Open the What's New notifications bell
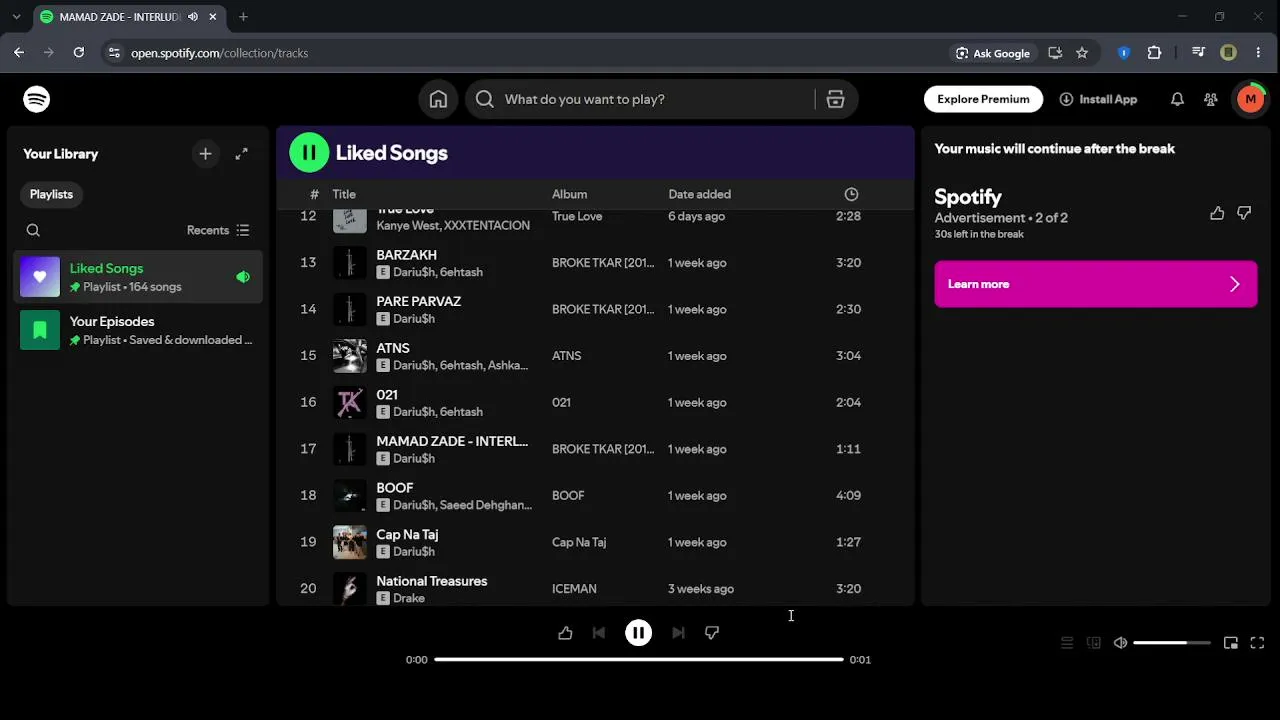The height and width of the screenshot is (720, 1280). point(1177,99)
